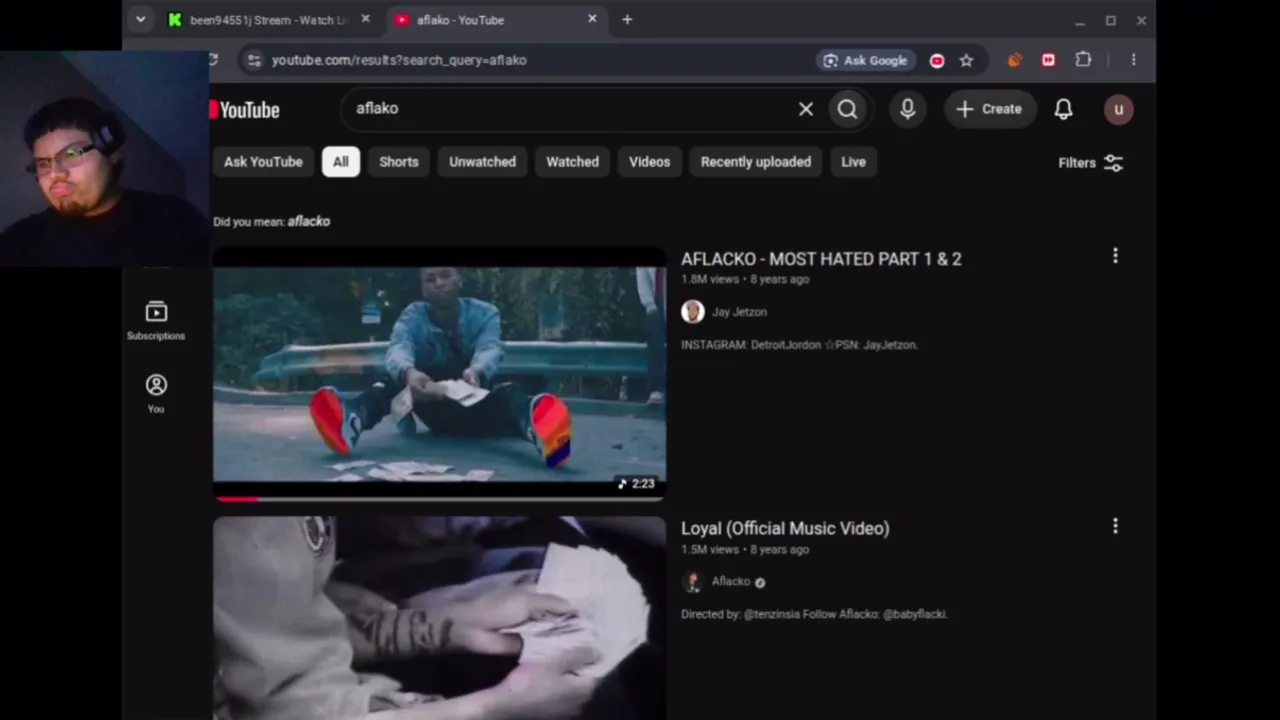Screen dimensions: 1280x720
Task: Play the Loyal music video thumbnail
Action: (x=439, y=618)
